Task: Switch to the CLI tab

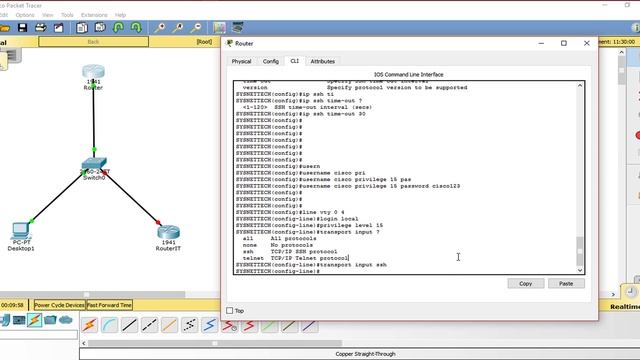Action: pyautogui.click(x=295, y=61)
